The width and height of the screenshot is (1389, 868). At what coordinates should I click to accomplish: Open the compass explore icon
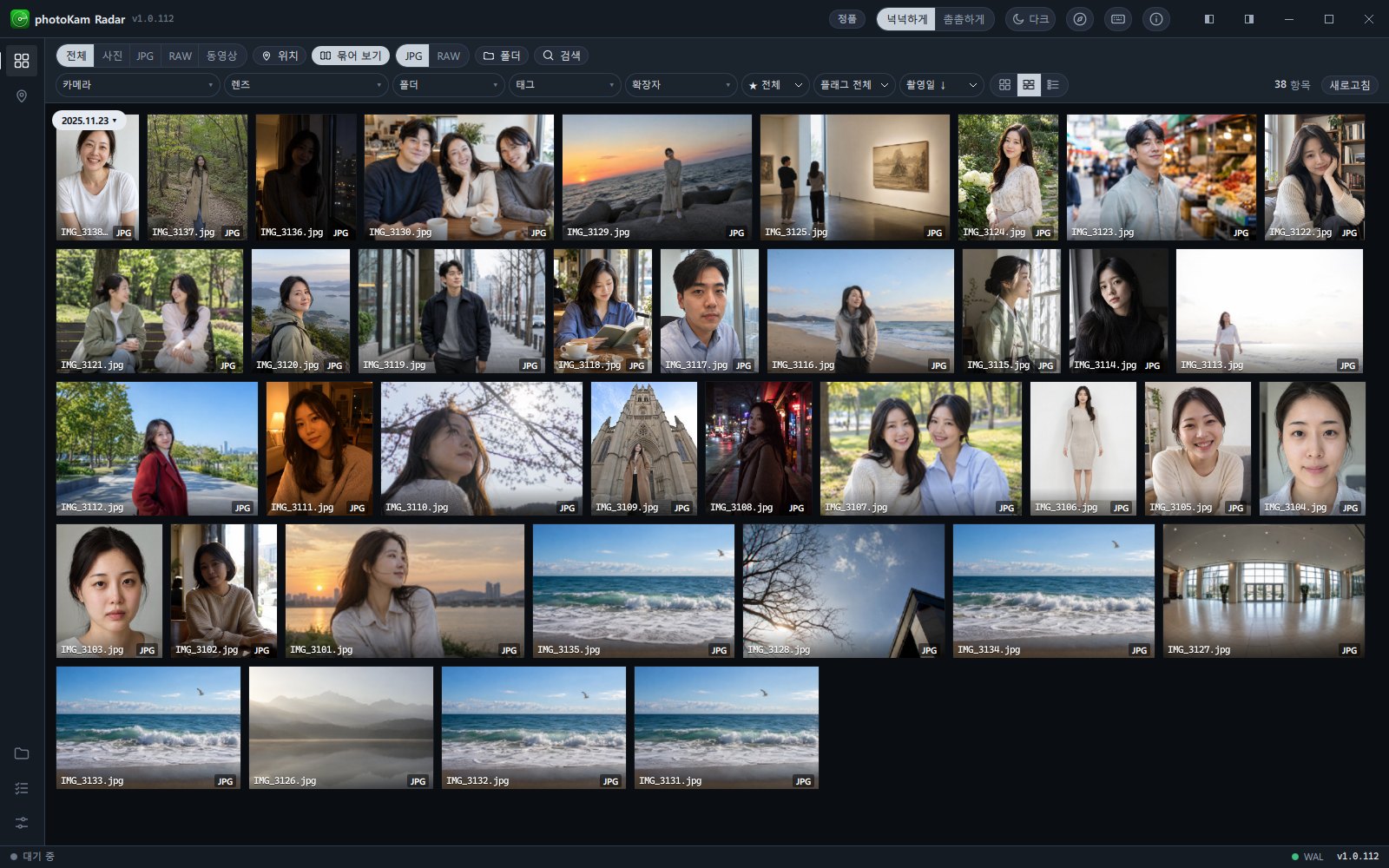1080,19
